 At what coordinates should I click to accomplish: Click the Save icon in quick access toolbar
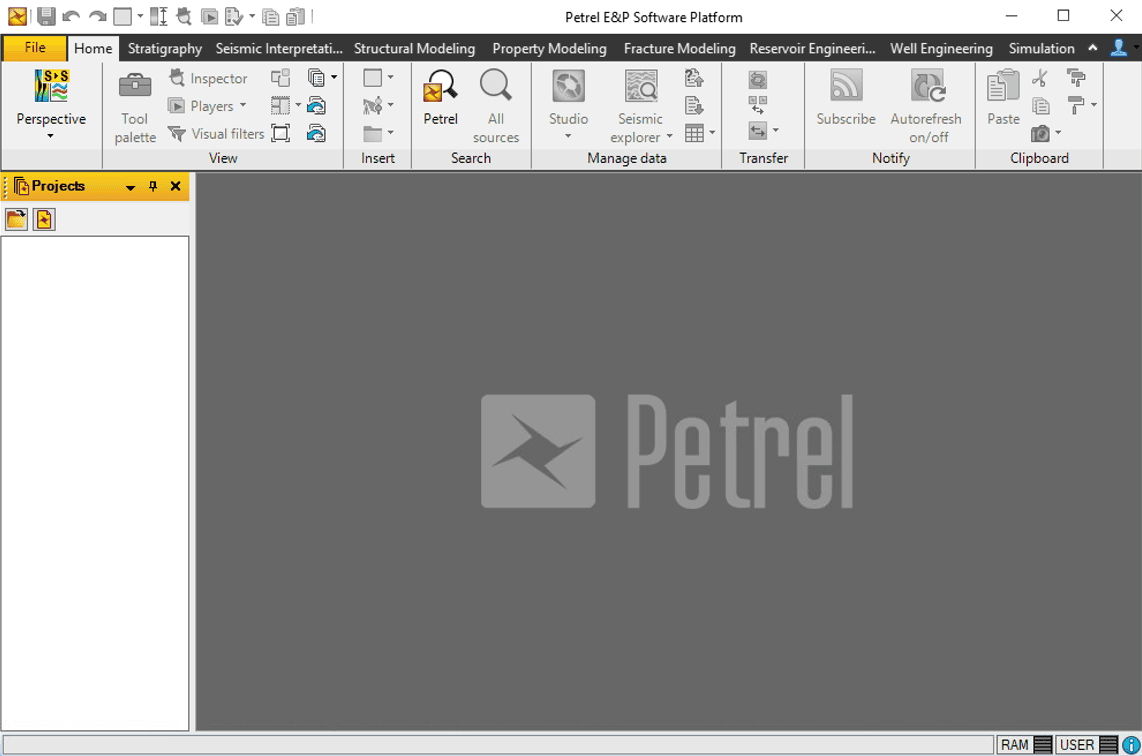[46, 16]
